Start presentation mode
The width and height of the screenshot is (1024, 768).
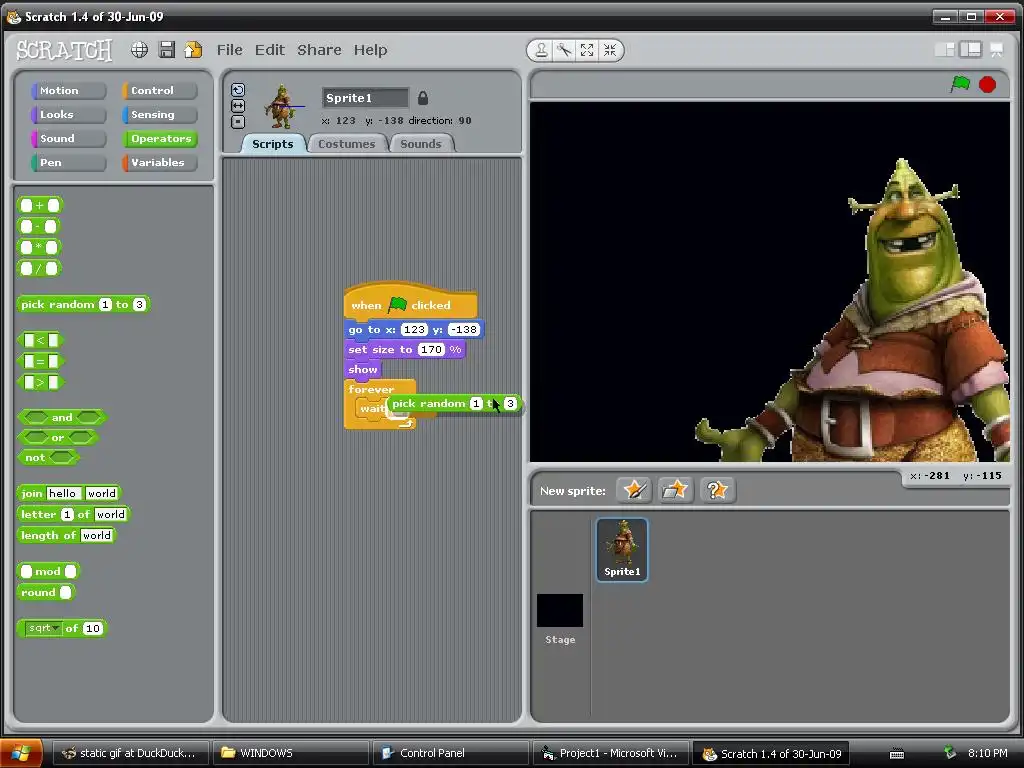(997, 50)
